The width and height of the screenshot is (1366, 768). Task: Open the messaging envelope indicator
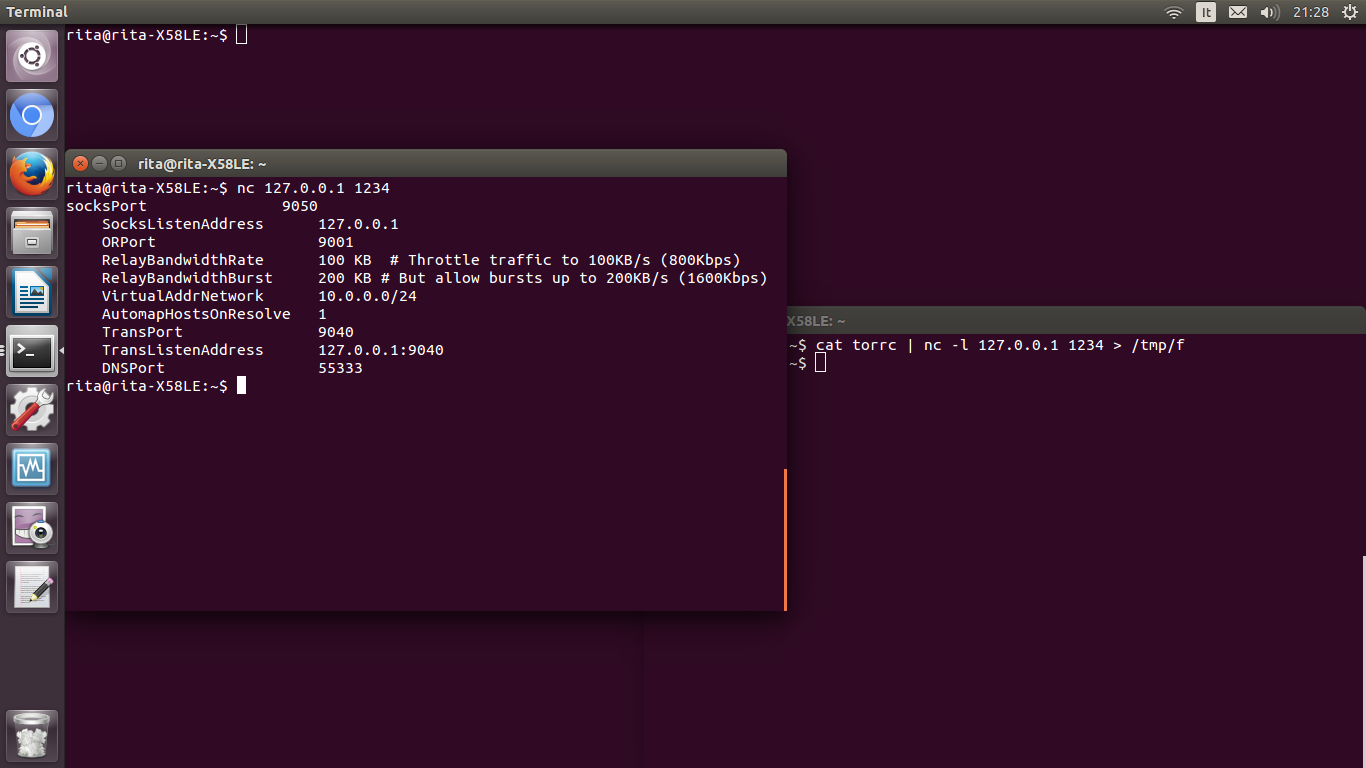1238,12
